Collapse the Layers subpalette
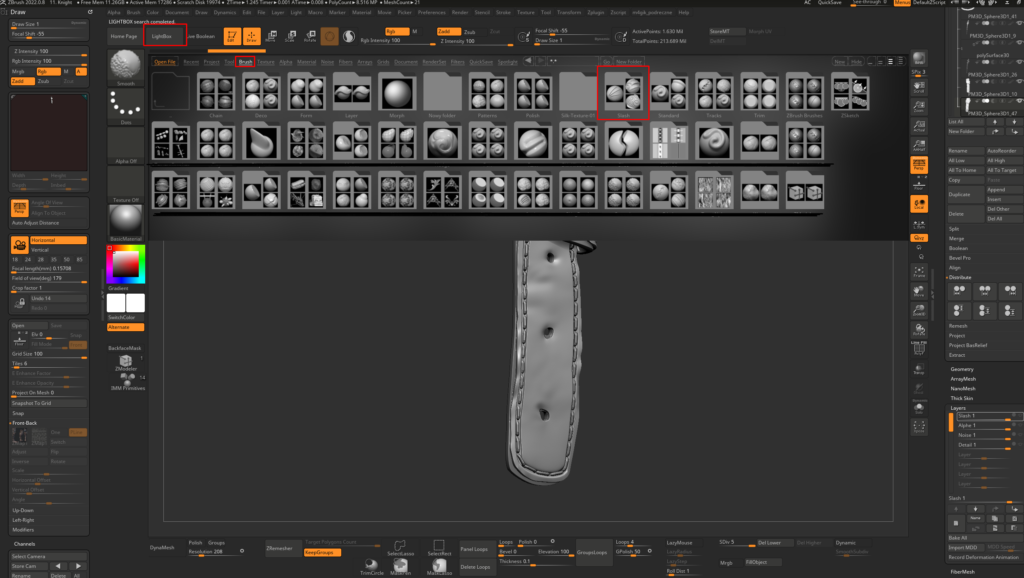The height and width of the screenshot is (578, 1024). 958,408
